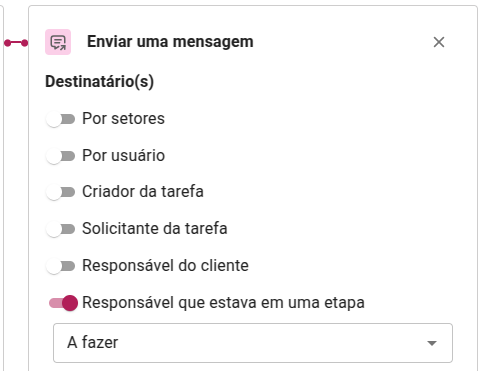Select the leftmost pink connector endpoint dot
Screen dimensions: 500x371
(8, 43)
